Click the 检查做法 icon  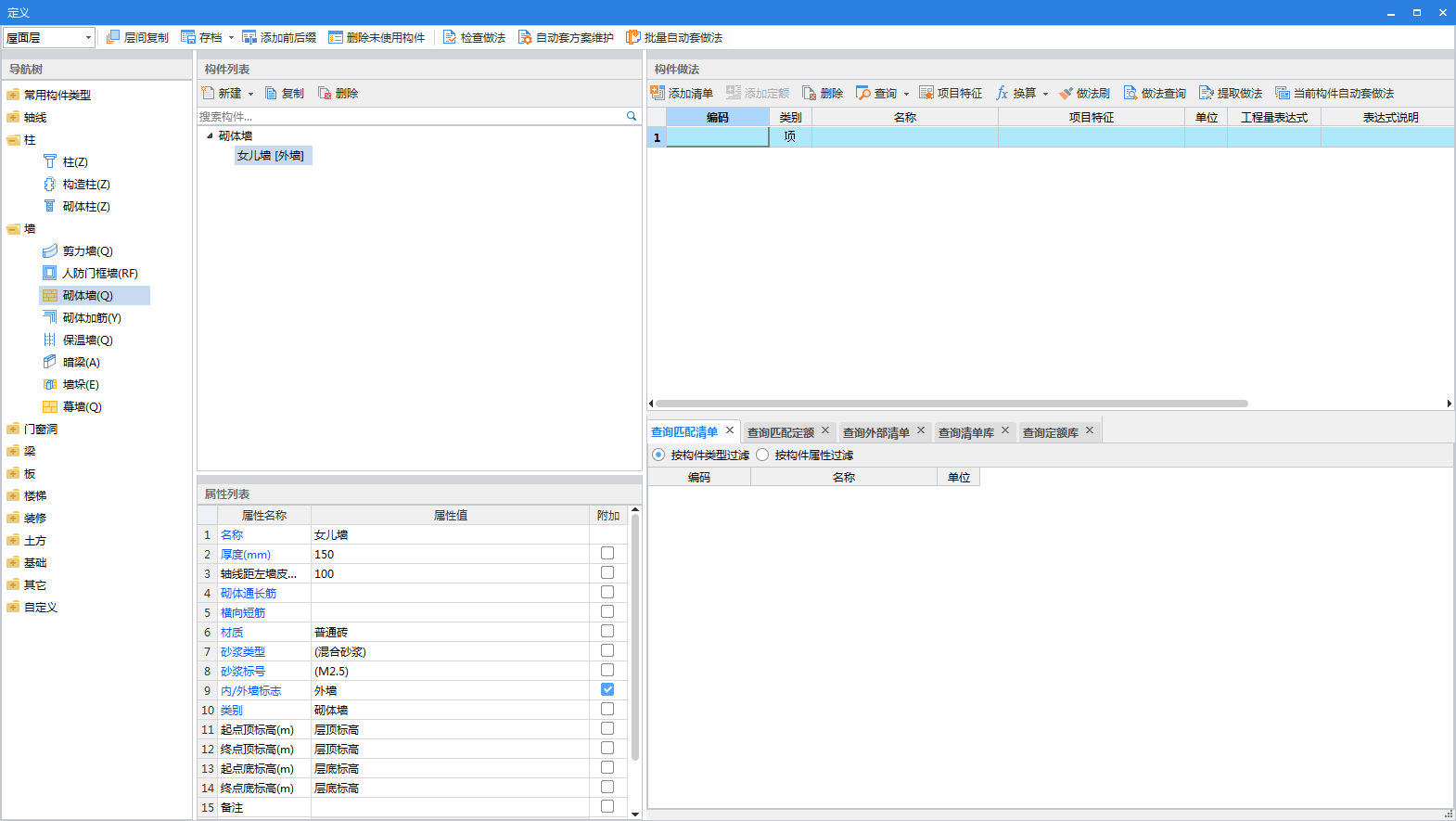click(450, 37)
